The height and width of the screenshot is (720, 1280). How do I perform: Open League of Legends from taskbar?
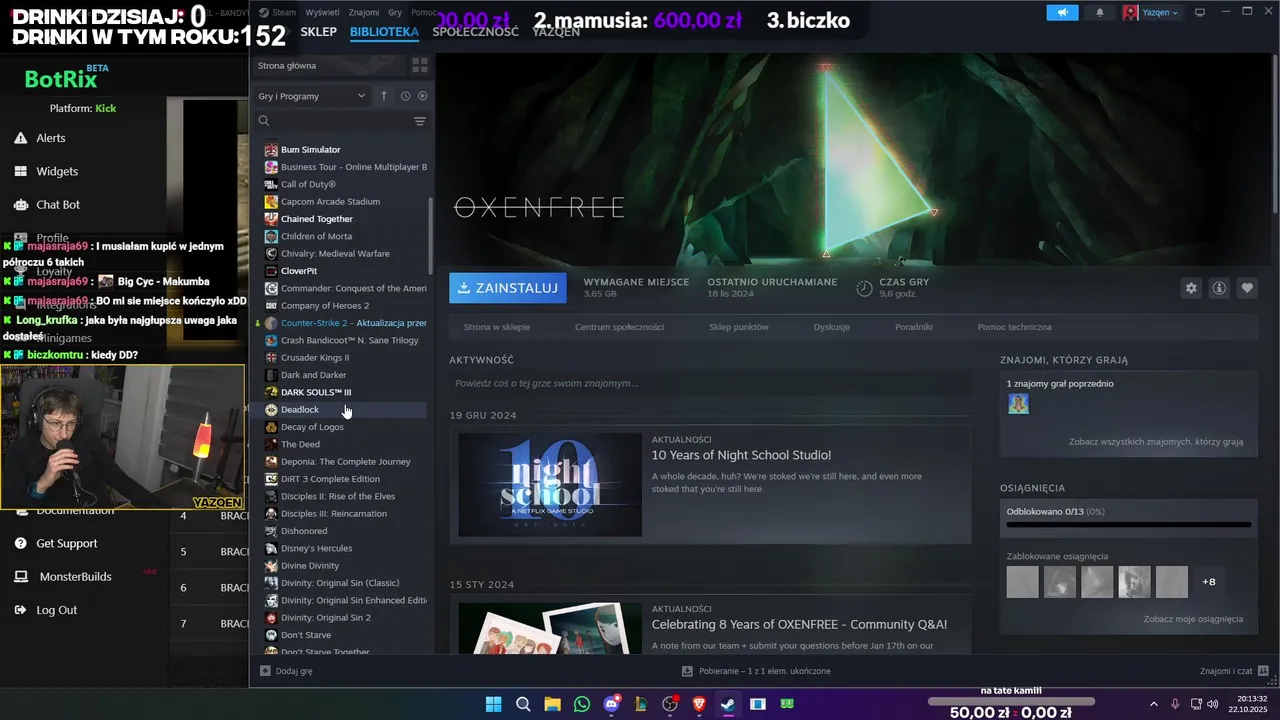coord(640,704)
